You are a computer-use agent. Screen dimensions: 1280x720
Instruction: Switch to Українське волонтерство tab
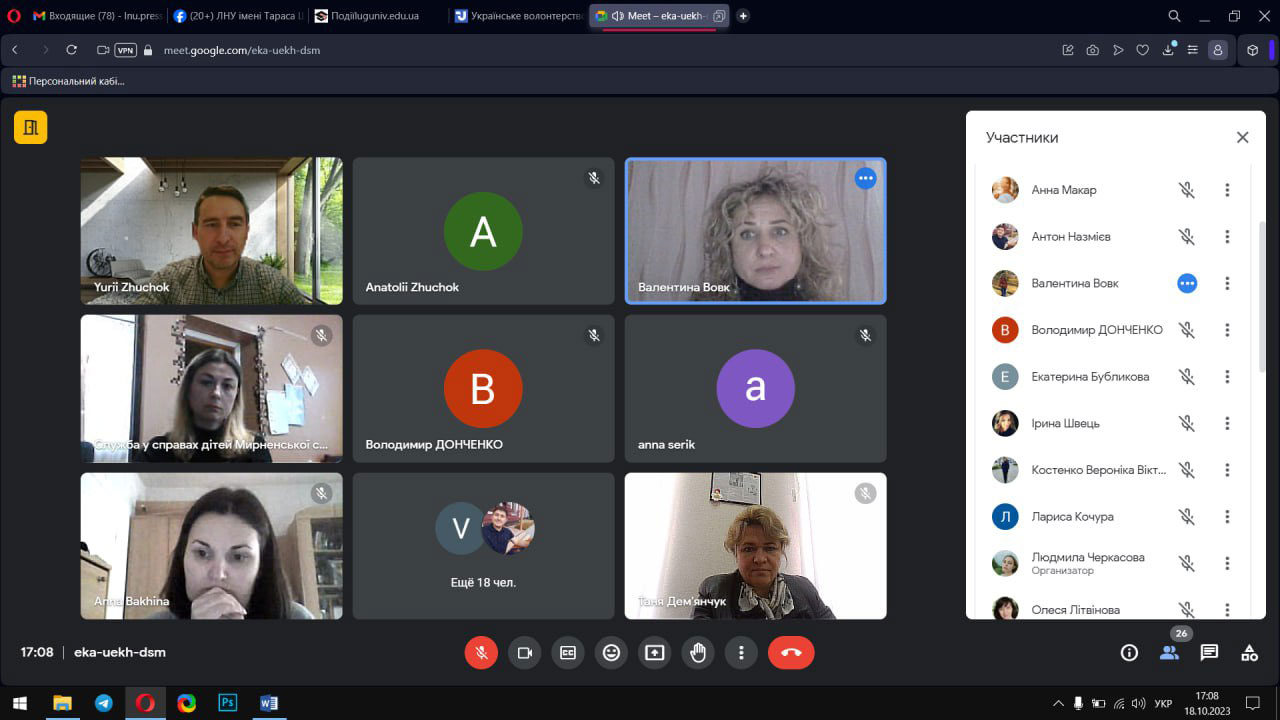(517, 16)
